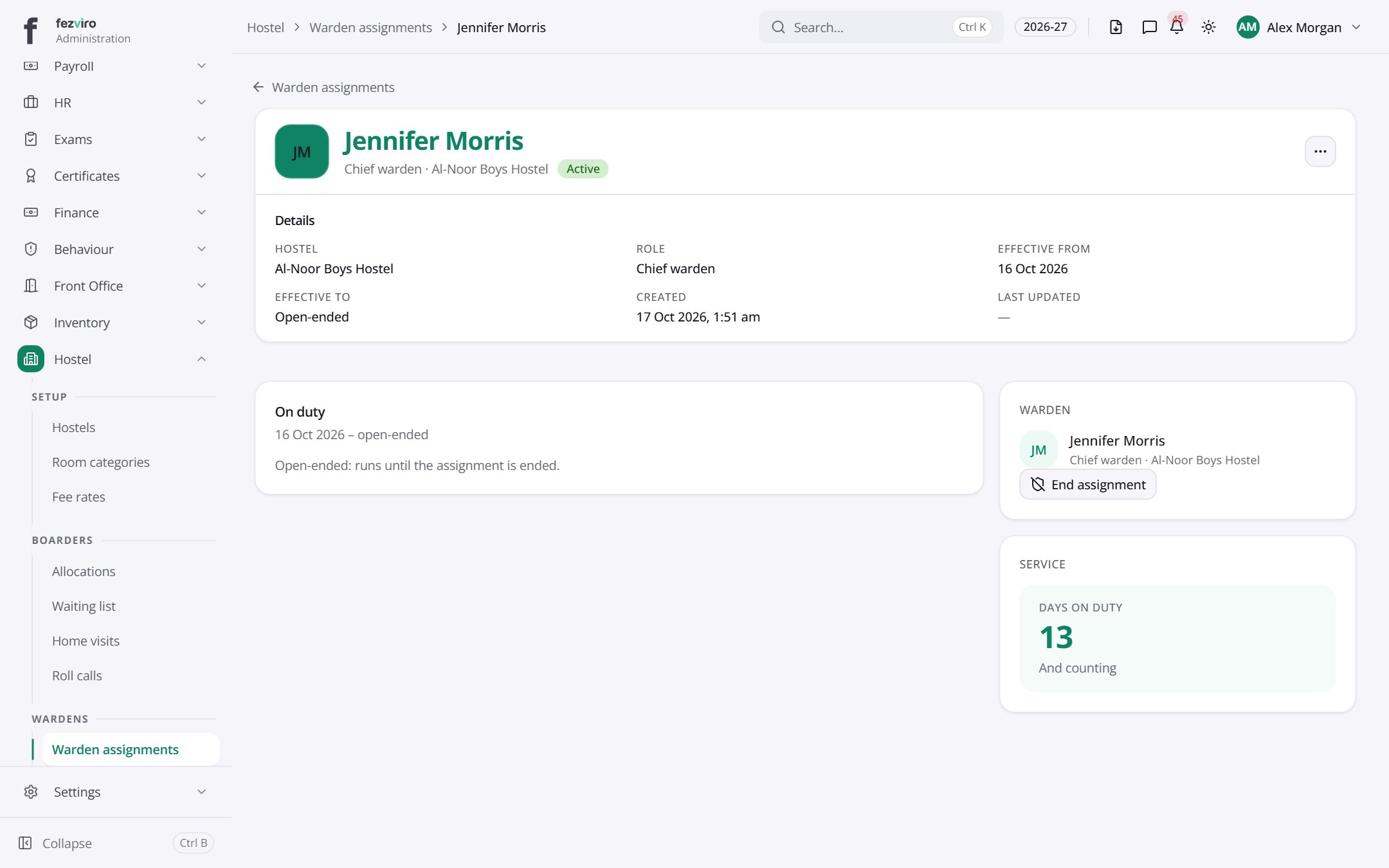Open the Alex Morgan account dropdown

(x=1299, y=27)
